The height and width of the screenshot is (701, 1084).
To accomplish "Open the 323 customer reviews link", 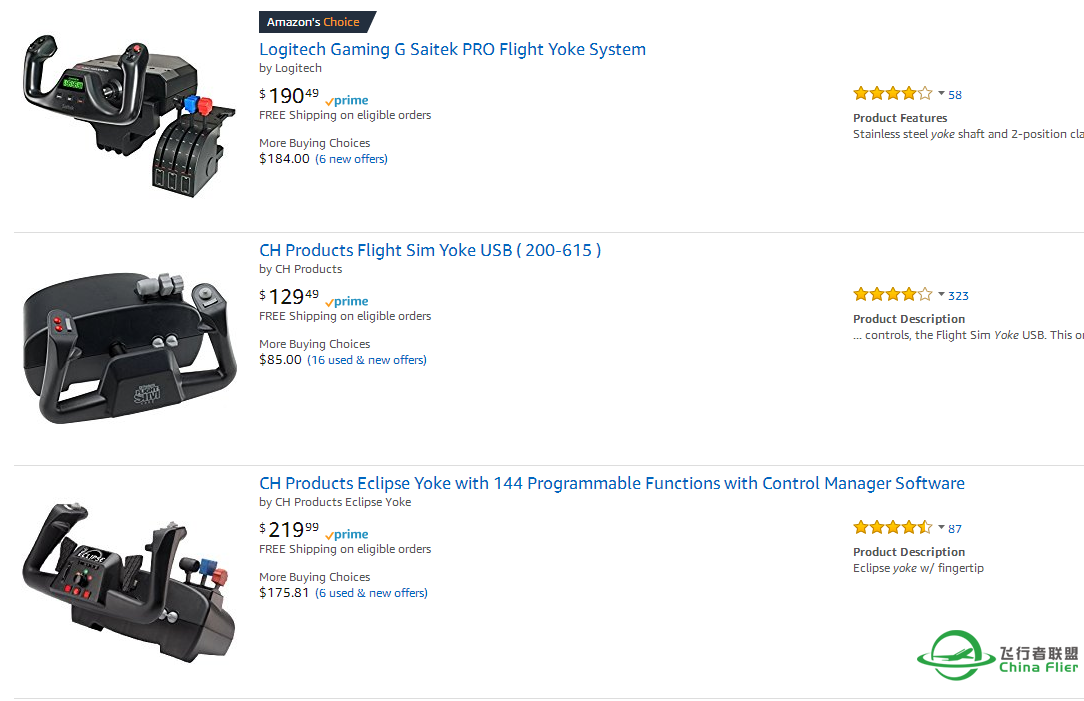I will (x=958, y=296).
